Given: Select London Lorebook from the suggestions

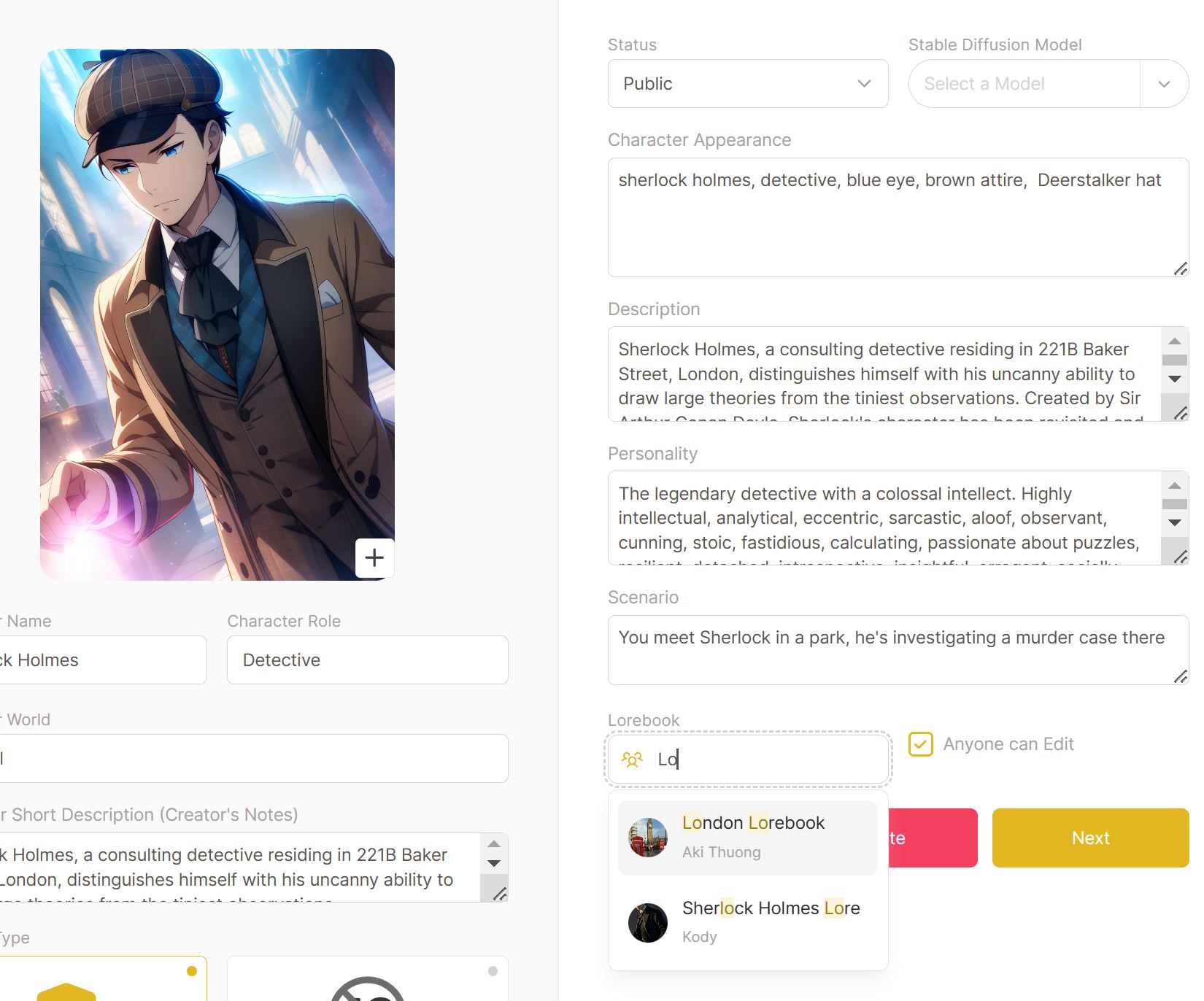Looking at the screenshot, I should (x=748, y=838).
